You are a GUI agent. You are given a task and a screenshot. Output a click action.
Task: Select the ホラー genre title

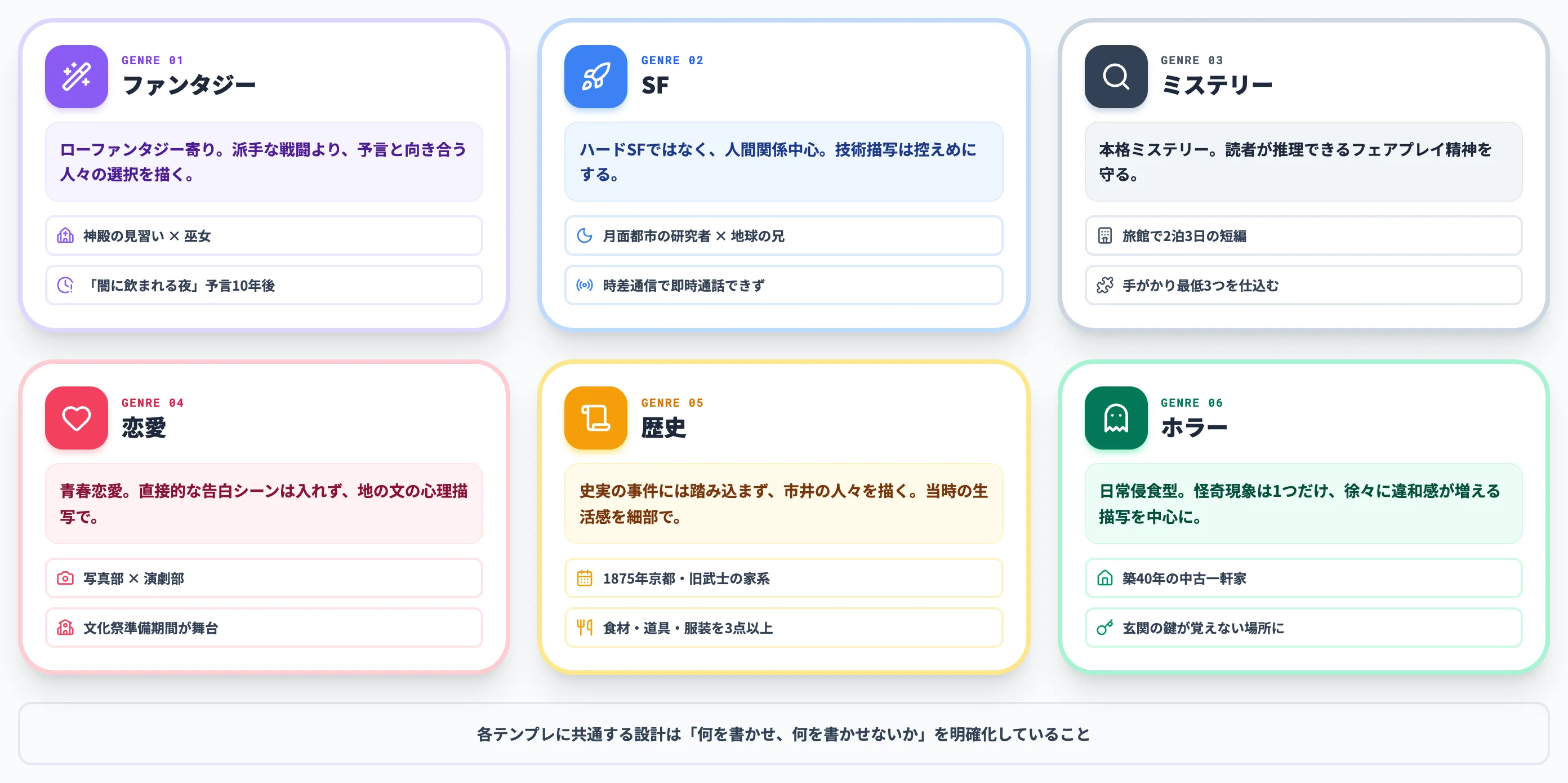1193,428
